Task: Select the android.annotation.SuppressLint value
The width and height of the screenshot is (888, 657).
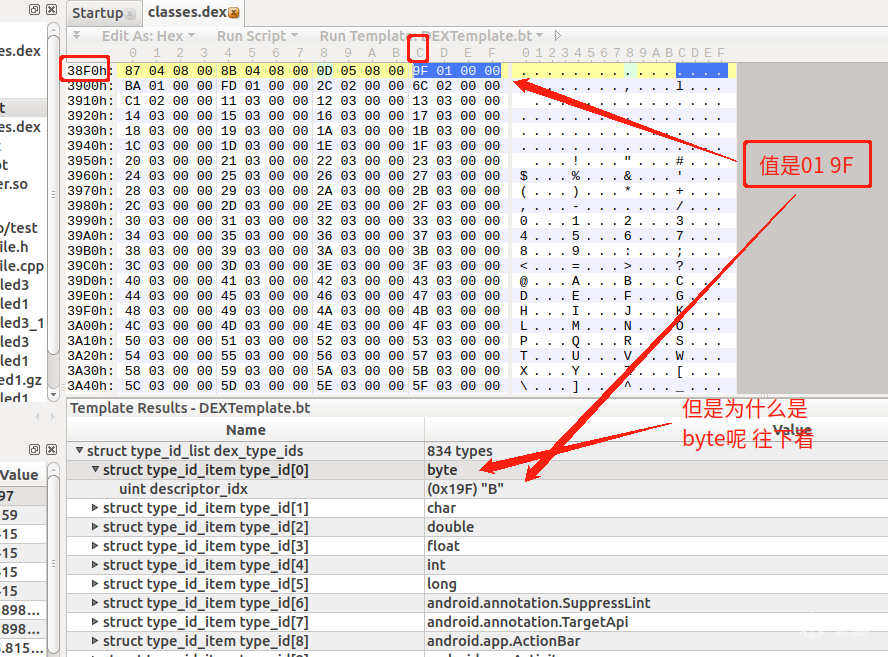Action: (x=539, y=603)
